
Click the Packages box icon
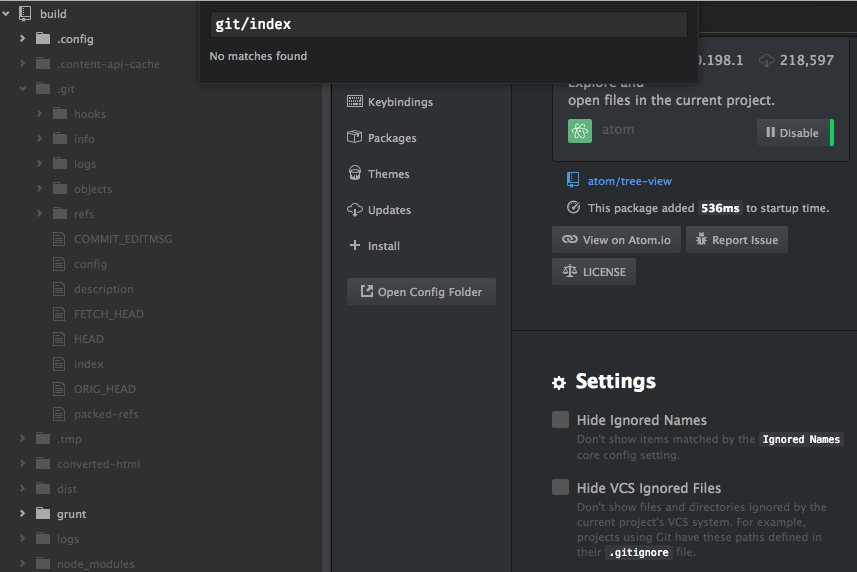355,137
